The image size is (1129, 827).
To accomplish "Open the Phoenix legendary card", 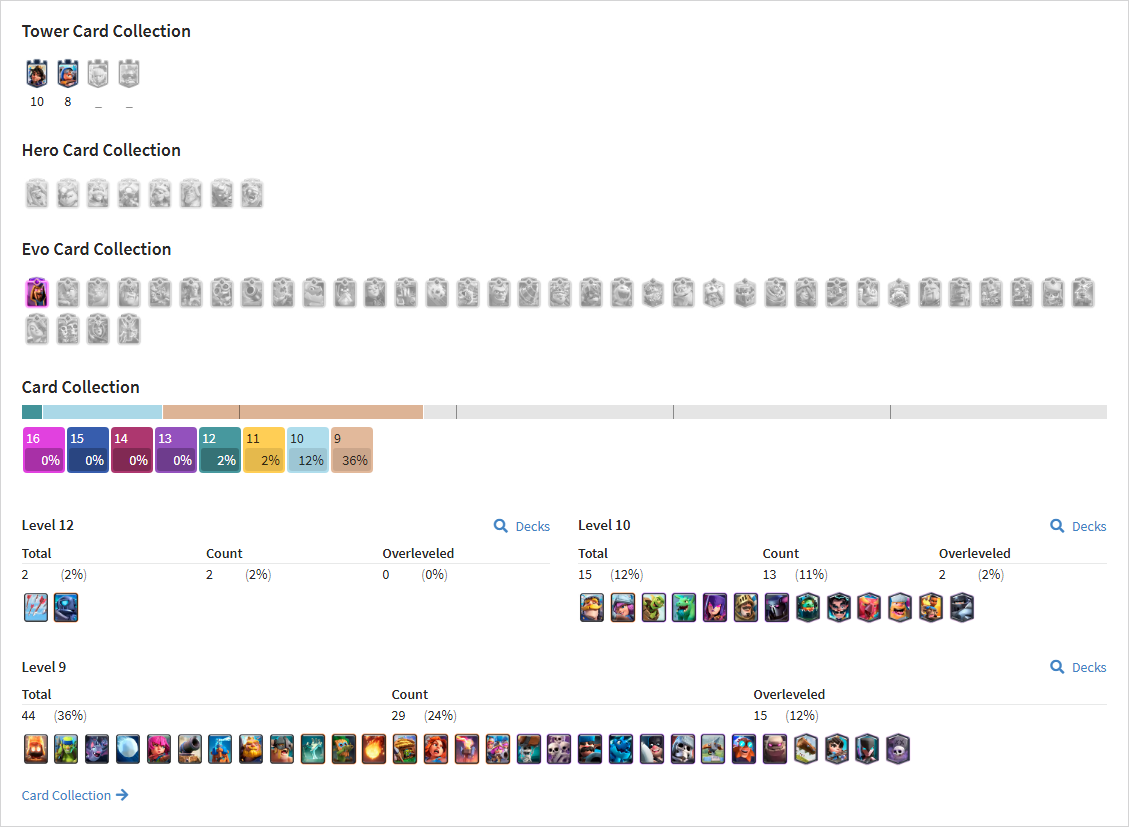I will (869, 607).
